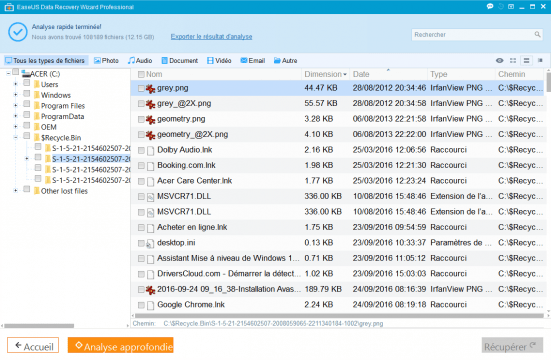The width and height of the screenshot is (551, 360).
Task: Start Analyse approfondie deep scan
Action: pyautogui.click(x=121, y=346)
